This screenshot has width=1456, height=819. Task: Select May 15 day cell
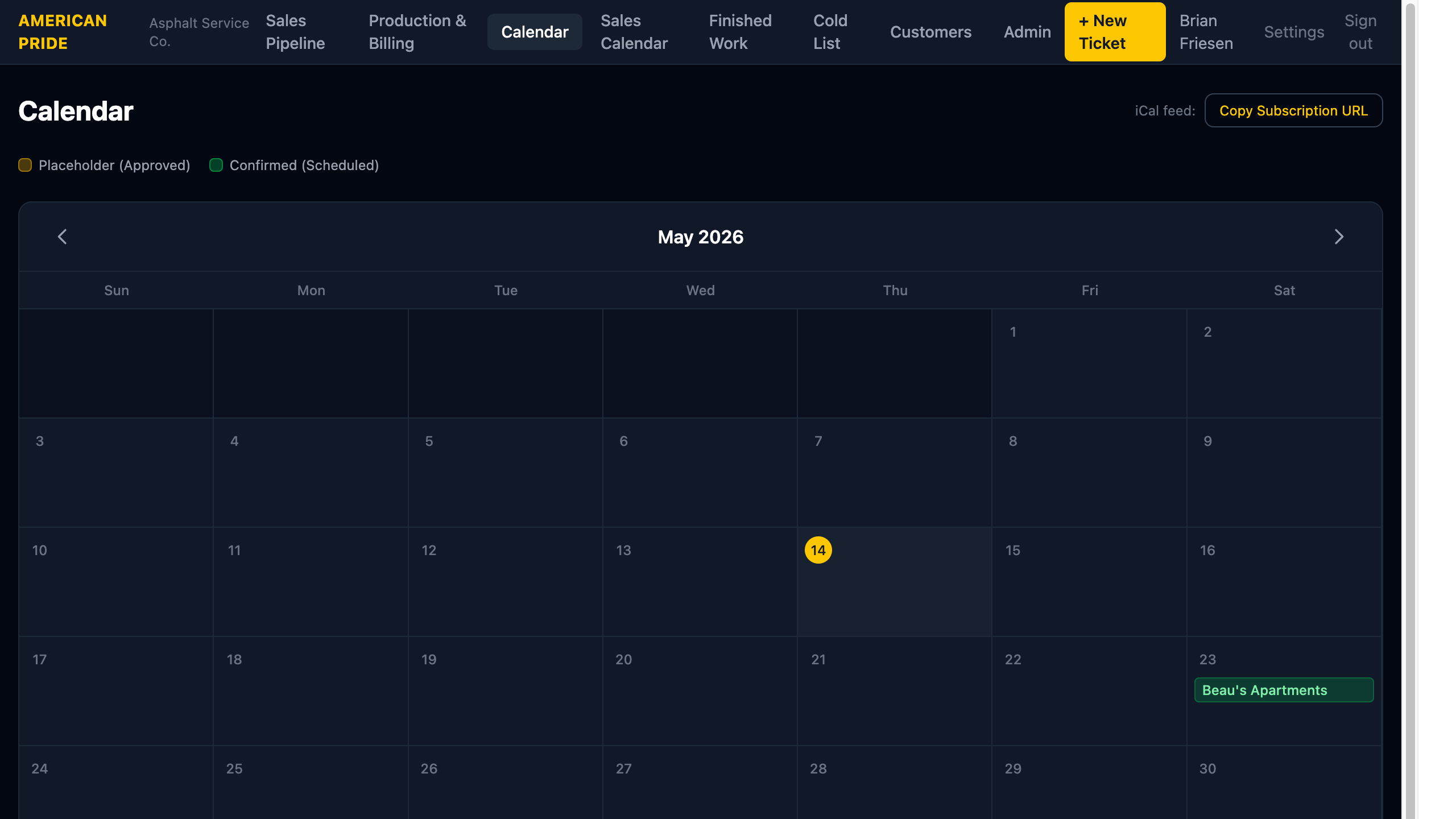[x=1089, y=582]
